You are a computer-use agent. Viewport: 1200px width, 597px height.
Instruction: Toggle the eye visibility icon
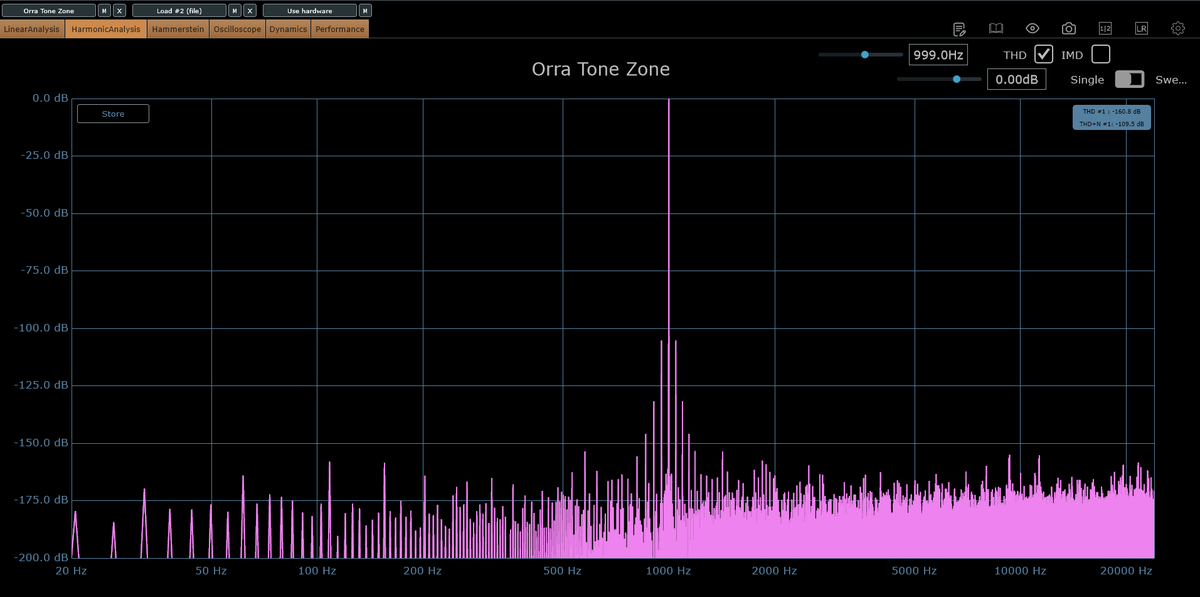click(x=1032, y=29)
